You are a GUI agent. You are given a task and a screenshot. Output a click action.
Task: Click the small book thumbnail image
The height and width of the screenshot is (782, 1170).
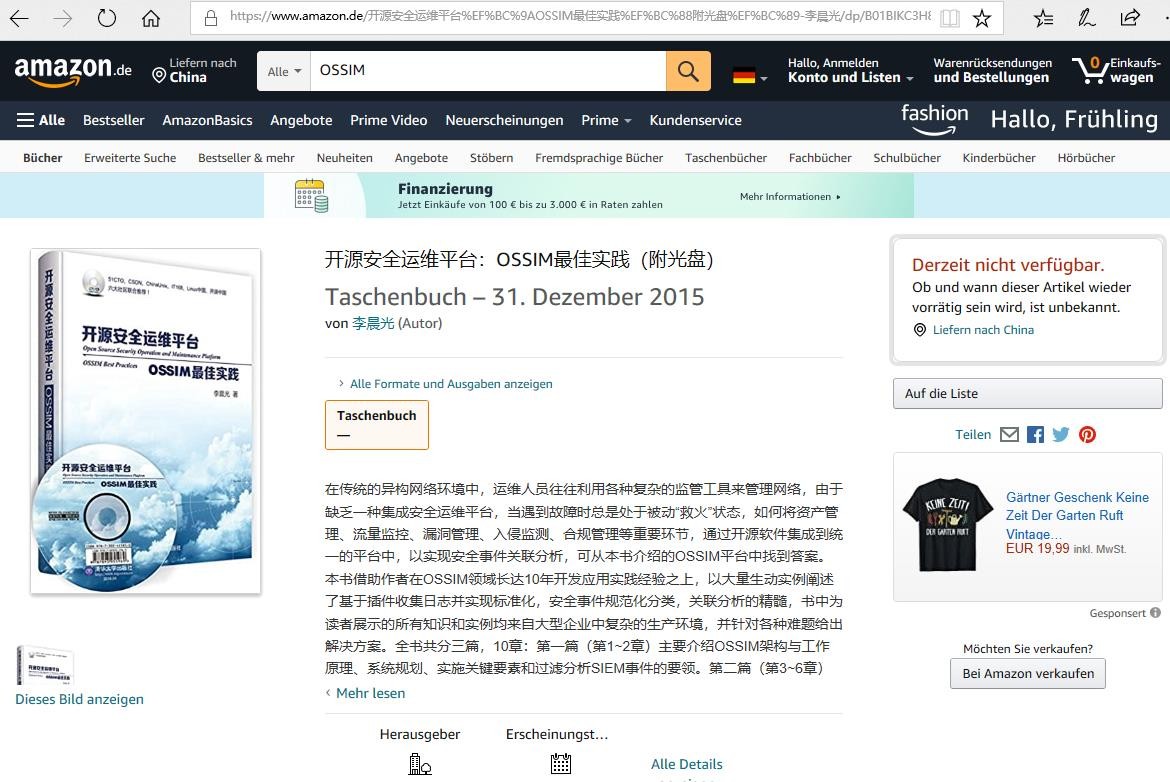pyautogui.click(x=45, y=666)
